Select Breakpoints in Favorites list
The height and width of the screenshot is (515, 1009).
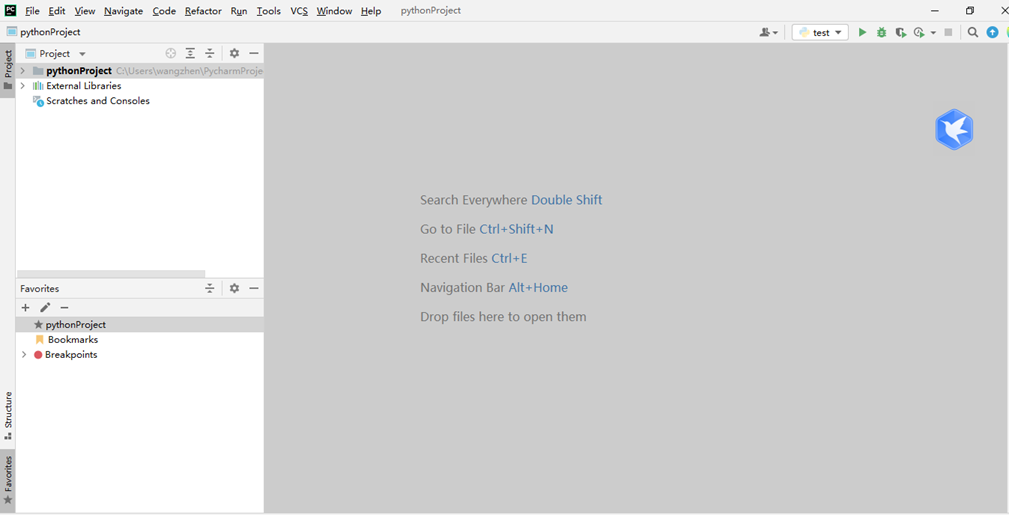tap(71, 355)
